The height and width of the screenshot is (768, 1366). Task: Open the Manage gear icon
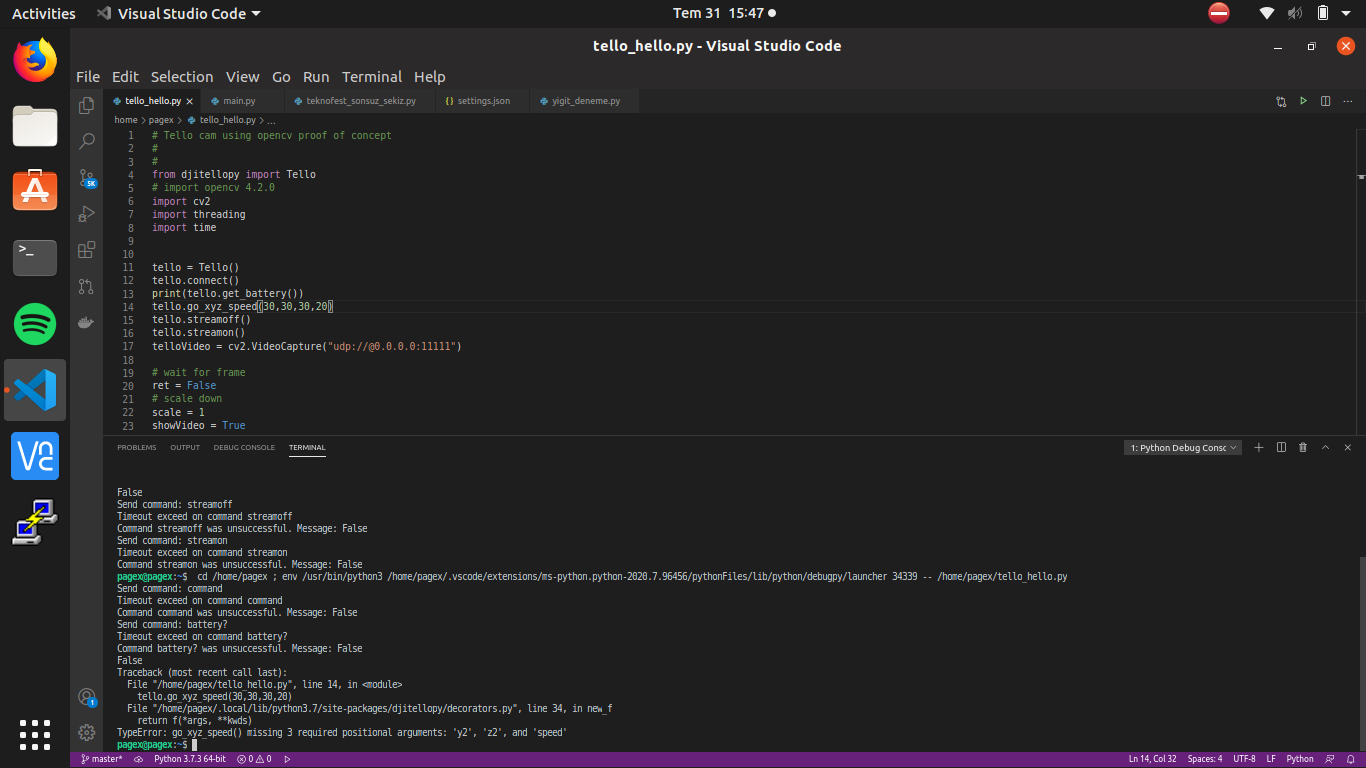click(87, 732)
